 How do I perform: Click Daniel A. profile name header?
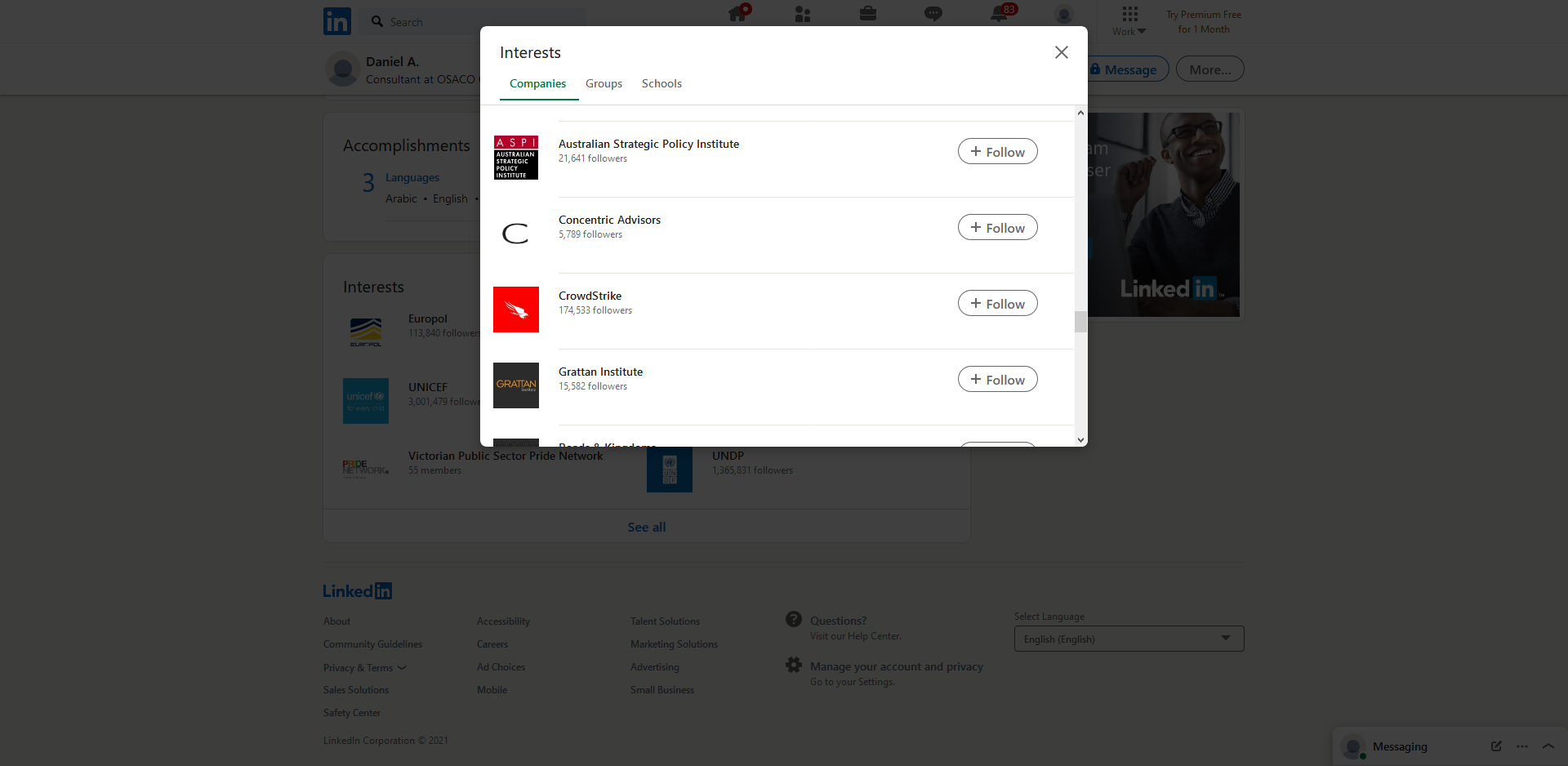(x=392, y=62)
